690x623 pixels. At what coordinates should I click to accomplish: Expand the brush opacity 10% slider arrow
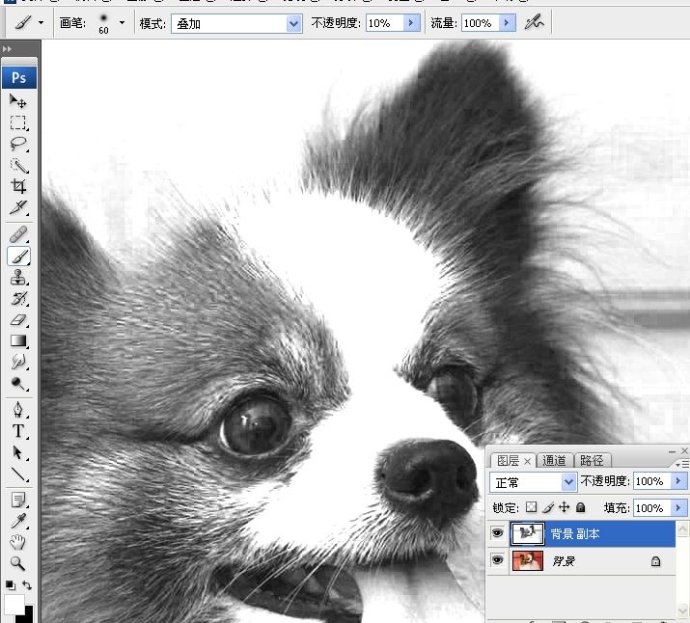[x=410, y=23]
